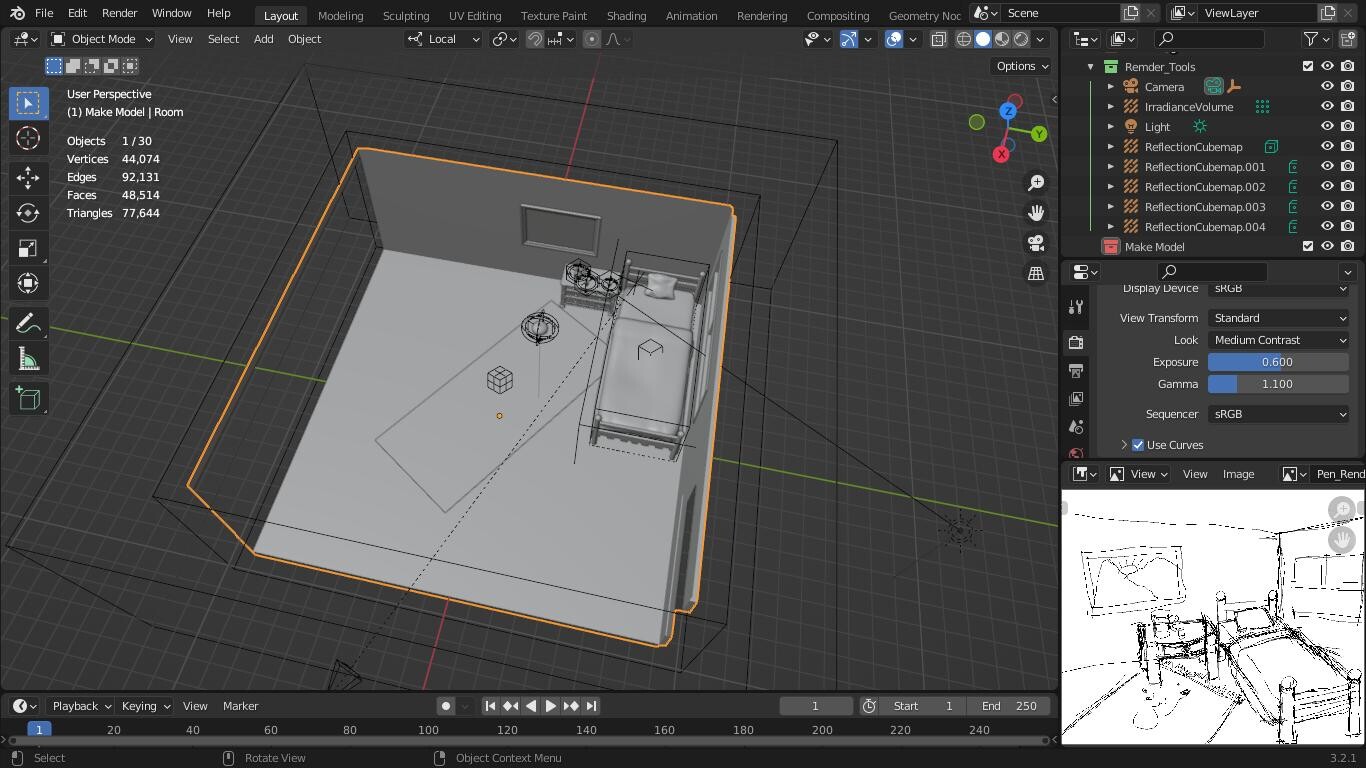1366x768 pixels.
Task: Open the Look Medium Contrast dropdown
Action: click(x=1278, y=340)
